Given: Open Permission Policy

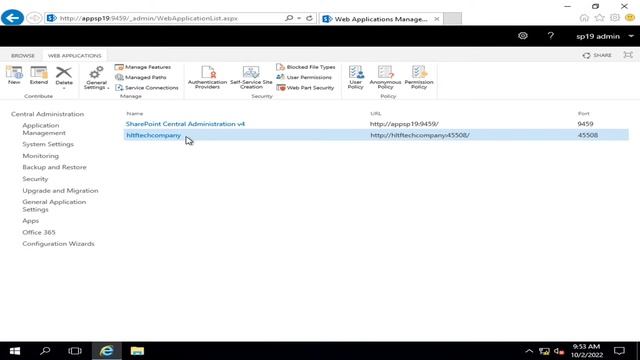Looking at the screenshot, I should (x=419, y=77).
